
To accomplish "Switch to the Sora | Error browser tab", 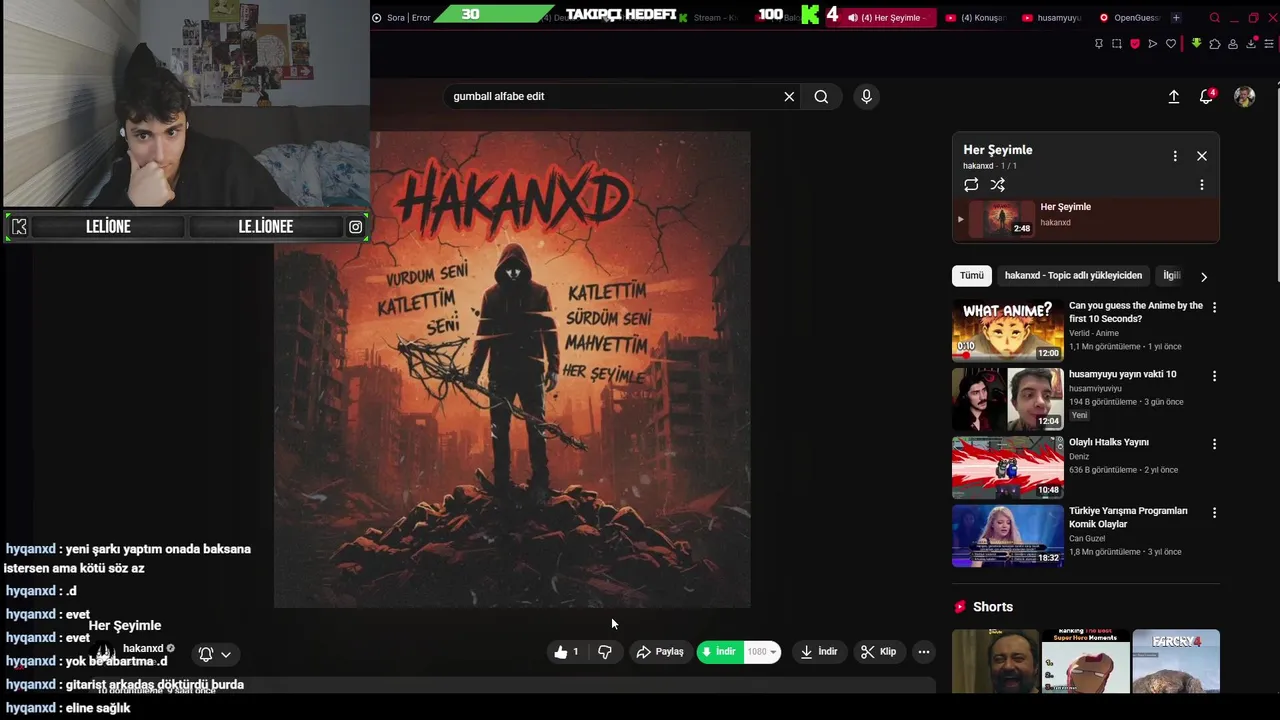I will pyautogui.click(x=401, y=17).
